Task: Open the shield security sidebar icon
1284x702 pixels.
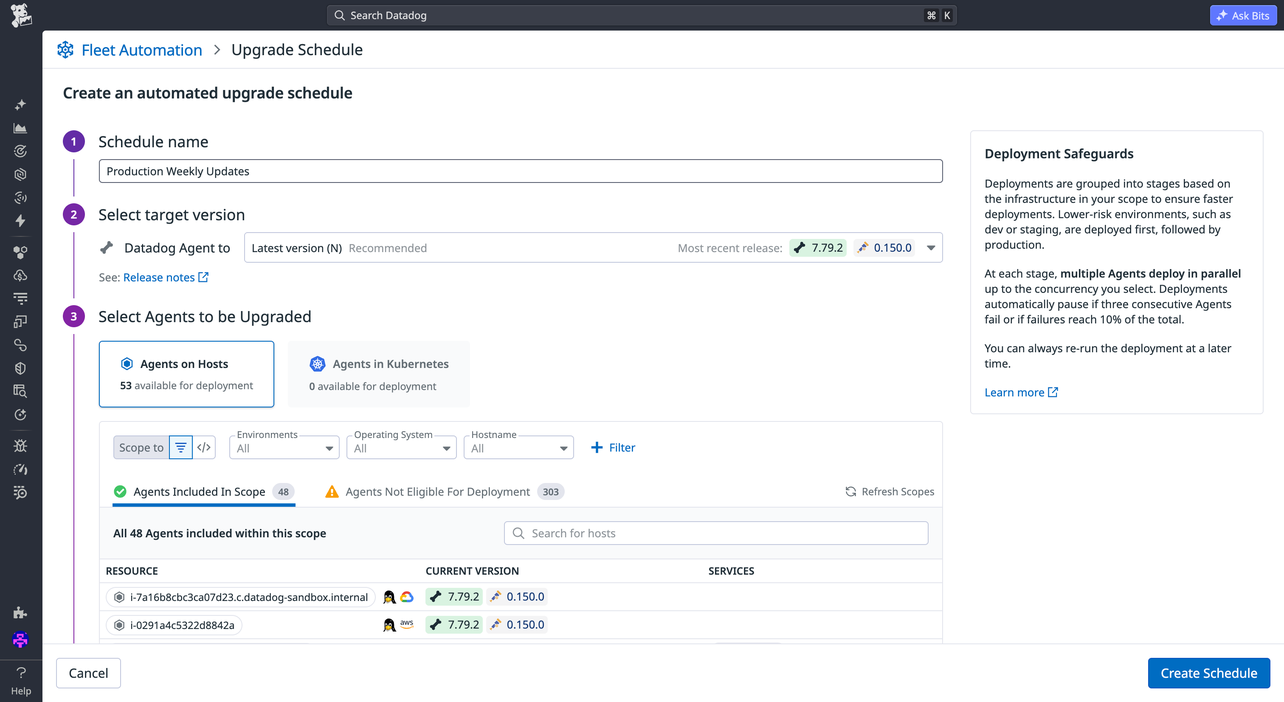Action: [20, 368]
